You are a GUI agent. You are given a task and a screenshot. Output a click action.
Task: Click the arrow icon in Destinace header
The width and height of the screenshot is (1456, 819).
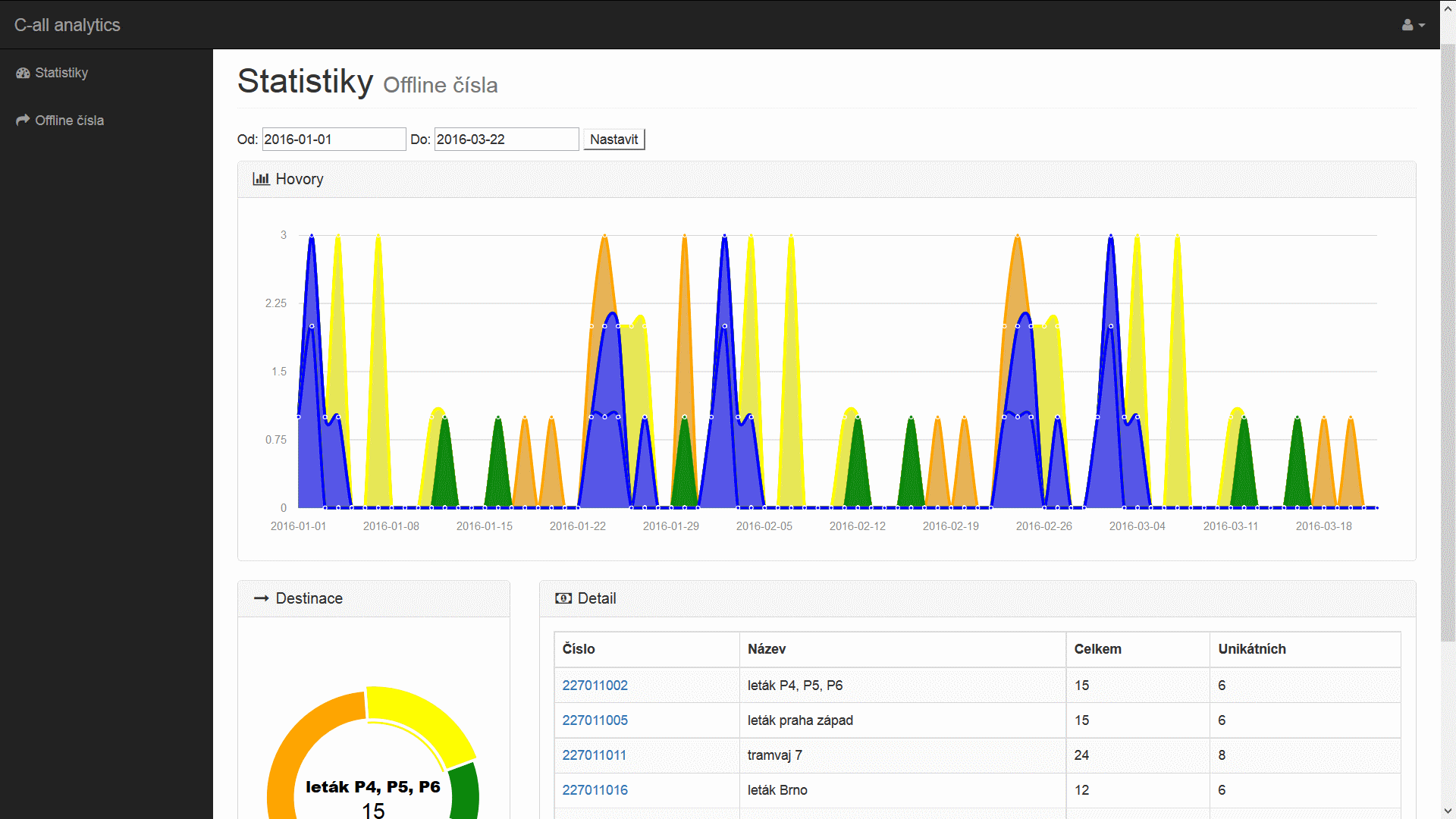261,598
